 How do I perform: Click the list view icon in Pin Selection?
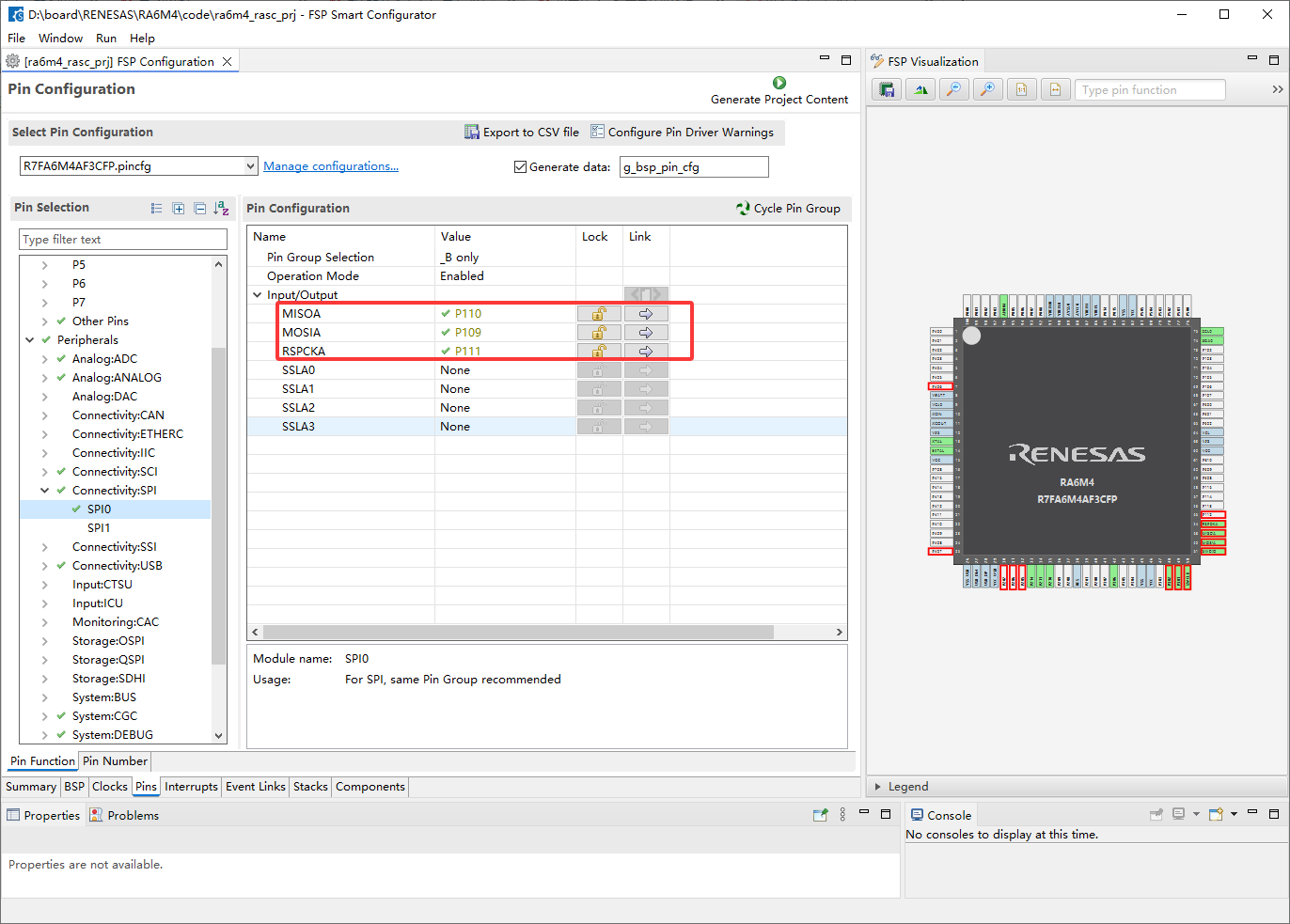pyautogui.click(x=157, y=208)
